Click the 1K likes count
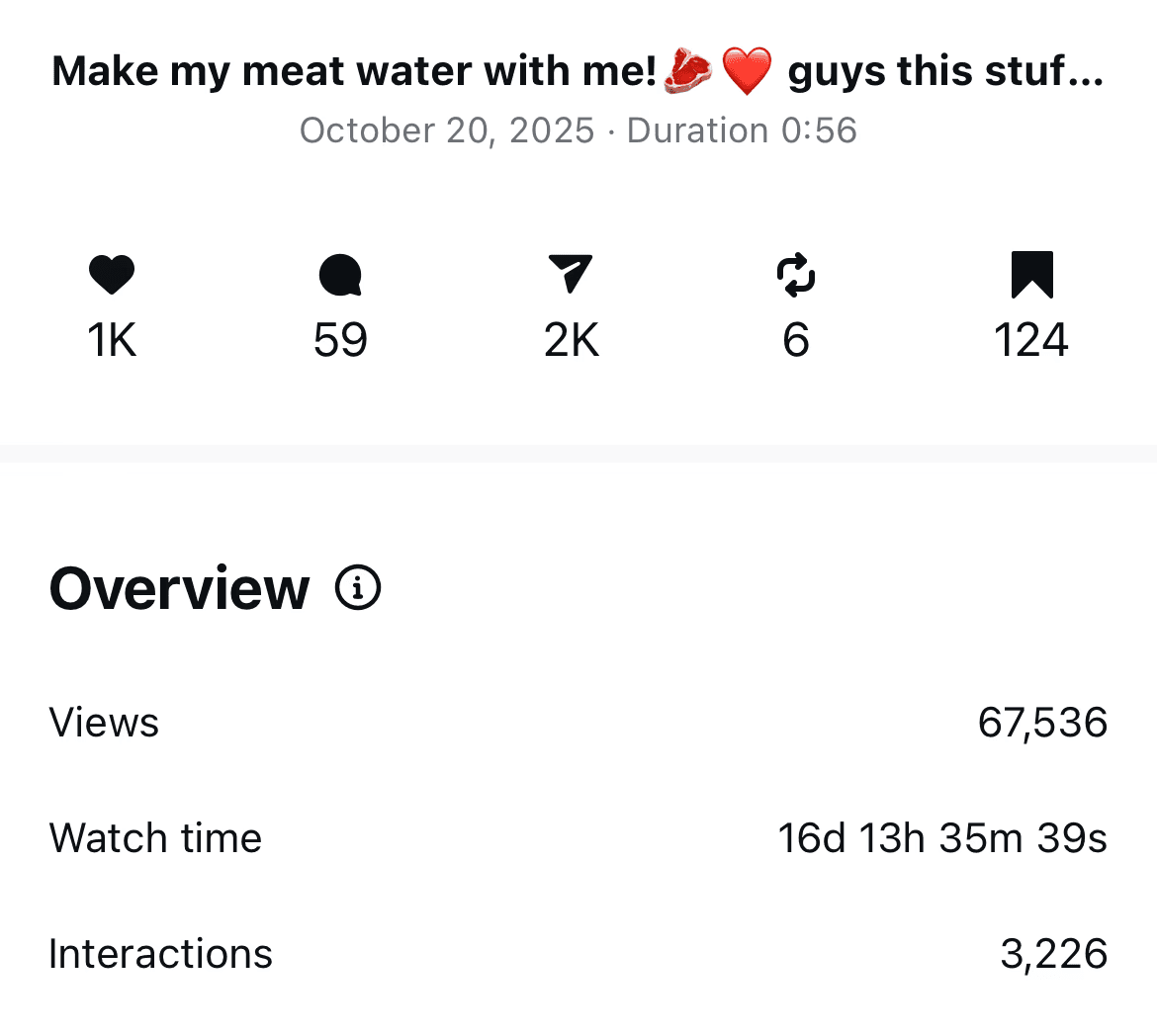The height and width of the screenshot is (1036, 1157). [112, 341]
